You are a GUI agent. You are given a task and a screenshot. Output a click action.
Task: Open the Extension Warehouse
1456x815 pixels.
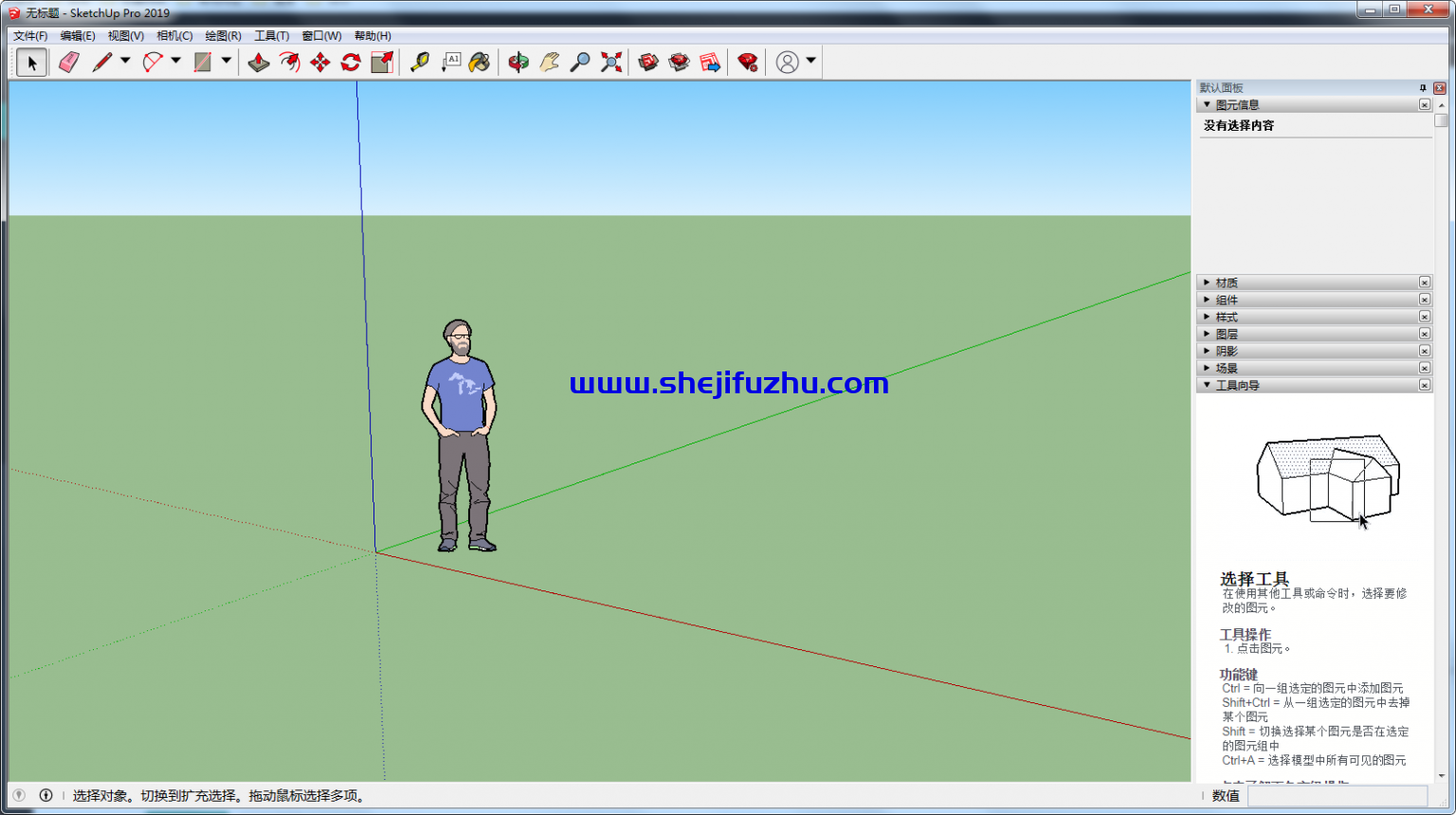tap(679, 63)
